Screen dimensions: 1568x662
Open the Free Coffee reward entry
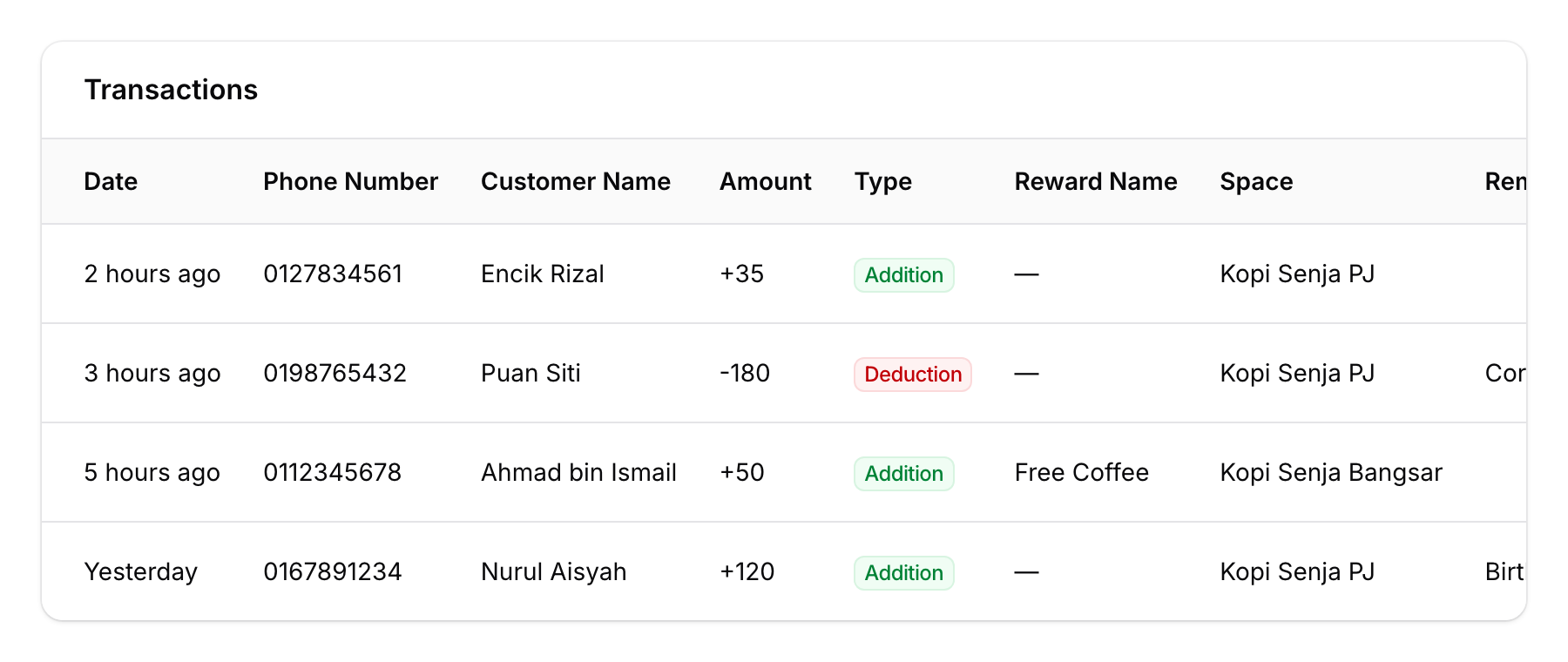(1080, 472)
